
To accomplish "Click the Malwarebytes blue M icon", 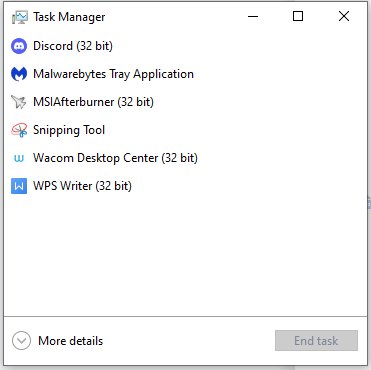I will coord(19,74).
